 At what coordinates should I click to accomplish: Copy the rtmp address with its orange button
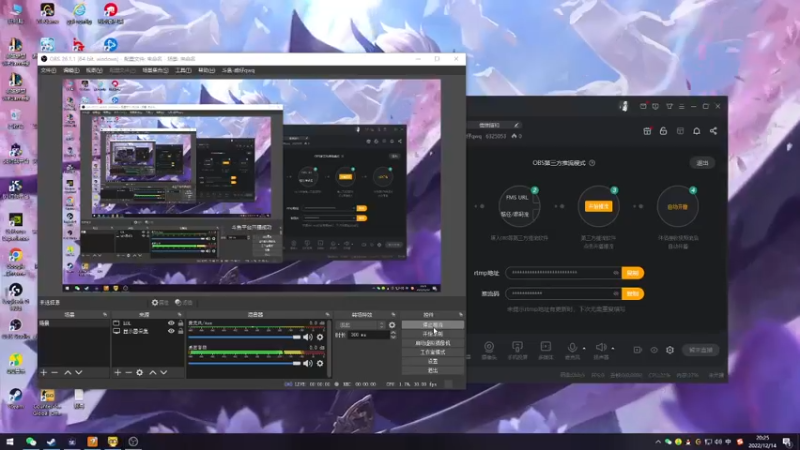(x=633, y=273)
